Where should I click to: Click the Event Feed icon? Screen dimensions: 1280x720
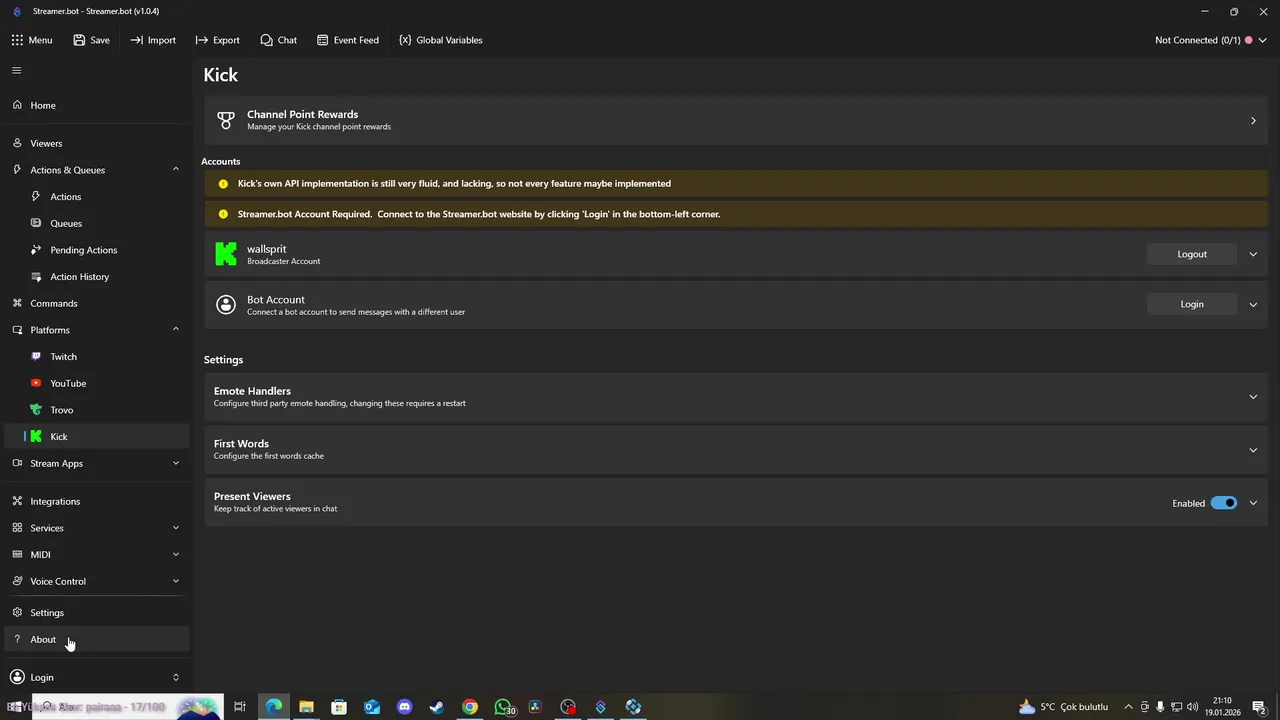323,40
